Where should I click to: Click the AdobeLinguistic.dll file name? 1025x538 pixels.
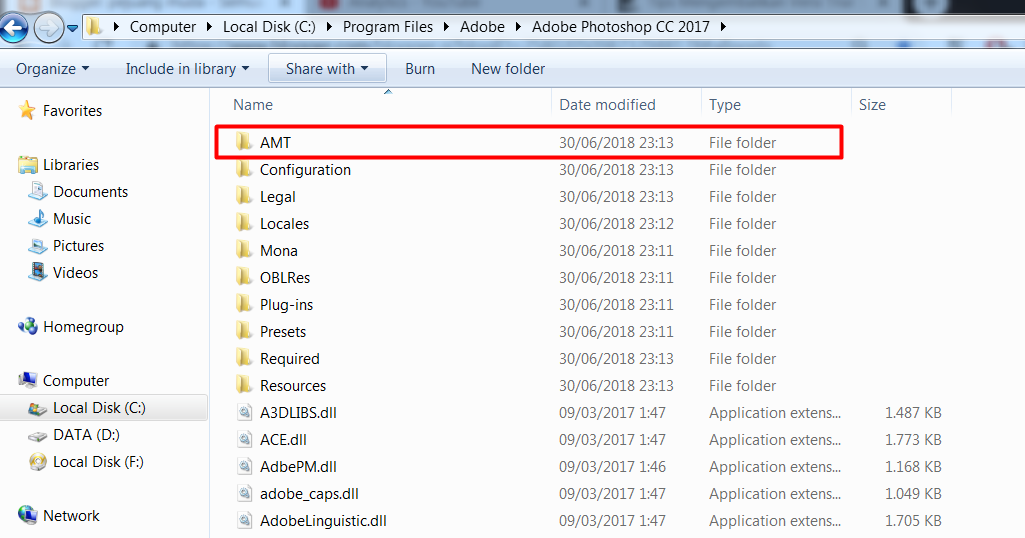coord(323,521)
